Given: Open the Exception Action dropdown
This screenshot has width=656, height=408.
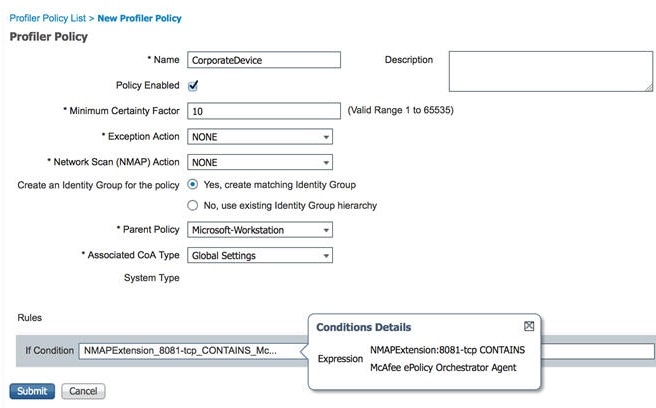Looking at the screenshot, I should [x=260, y=137].
